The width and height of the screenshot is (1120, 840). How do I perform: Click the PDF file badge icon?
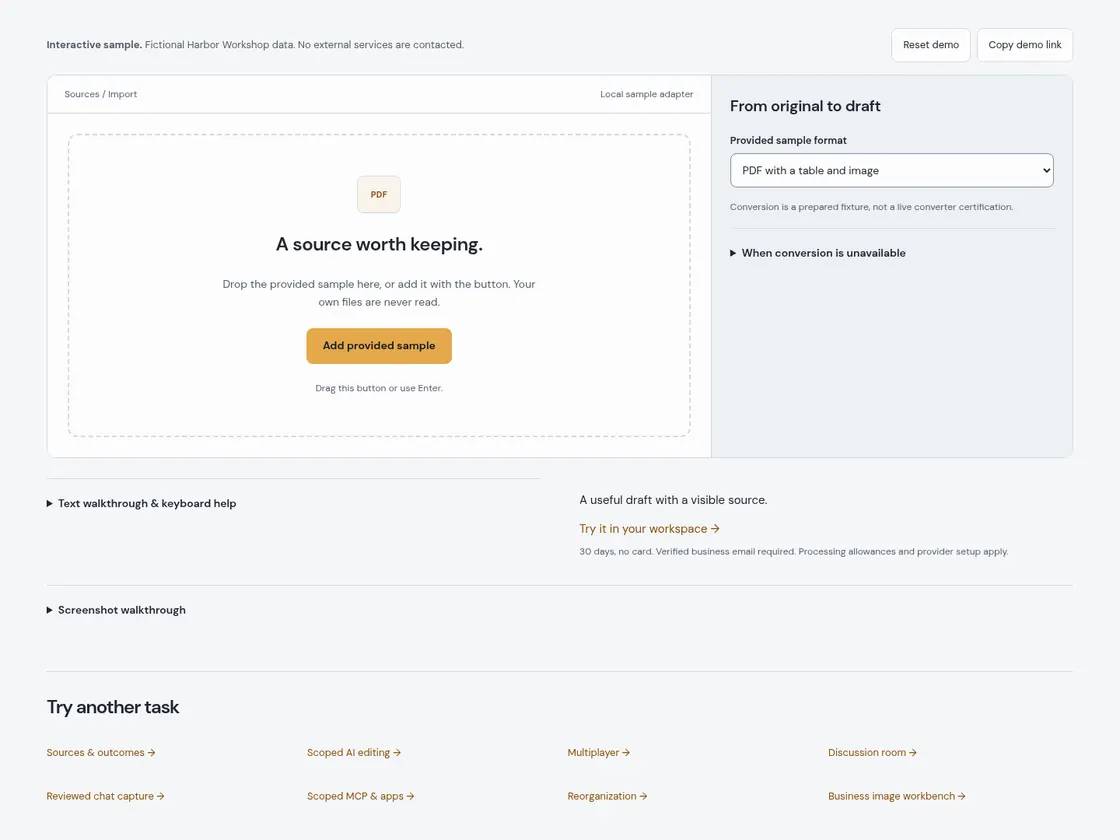379,194
